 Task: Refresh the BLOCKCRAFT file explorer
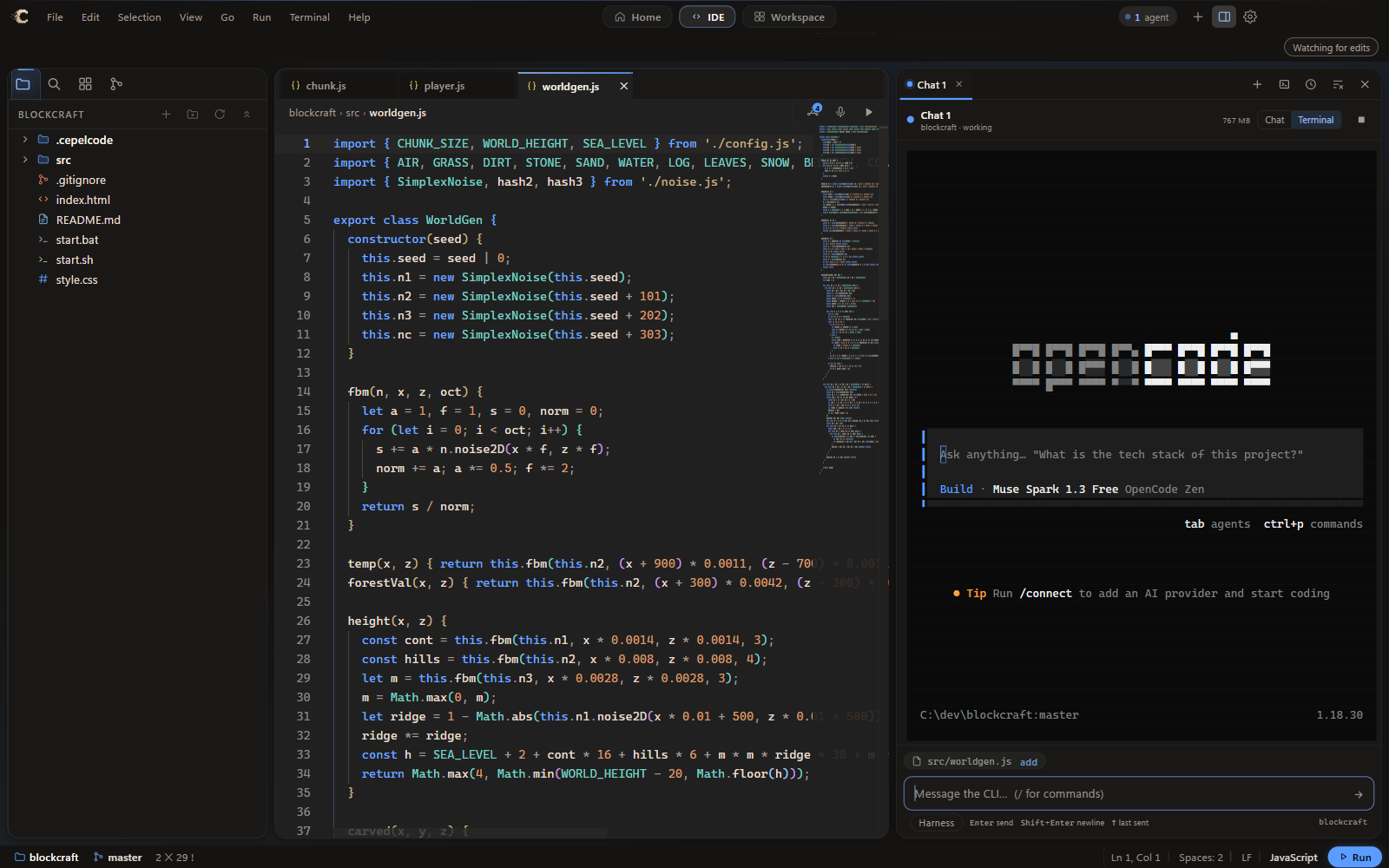220,115
